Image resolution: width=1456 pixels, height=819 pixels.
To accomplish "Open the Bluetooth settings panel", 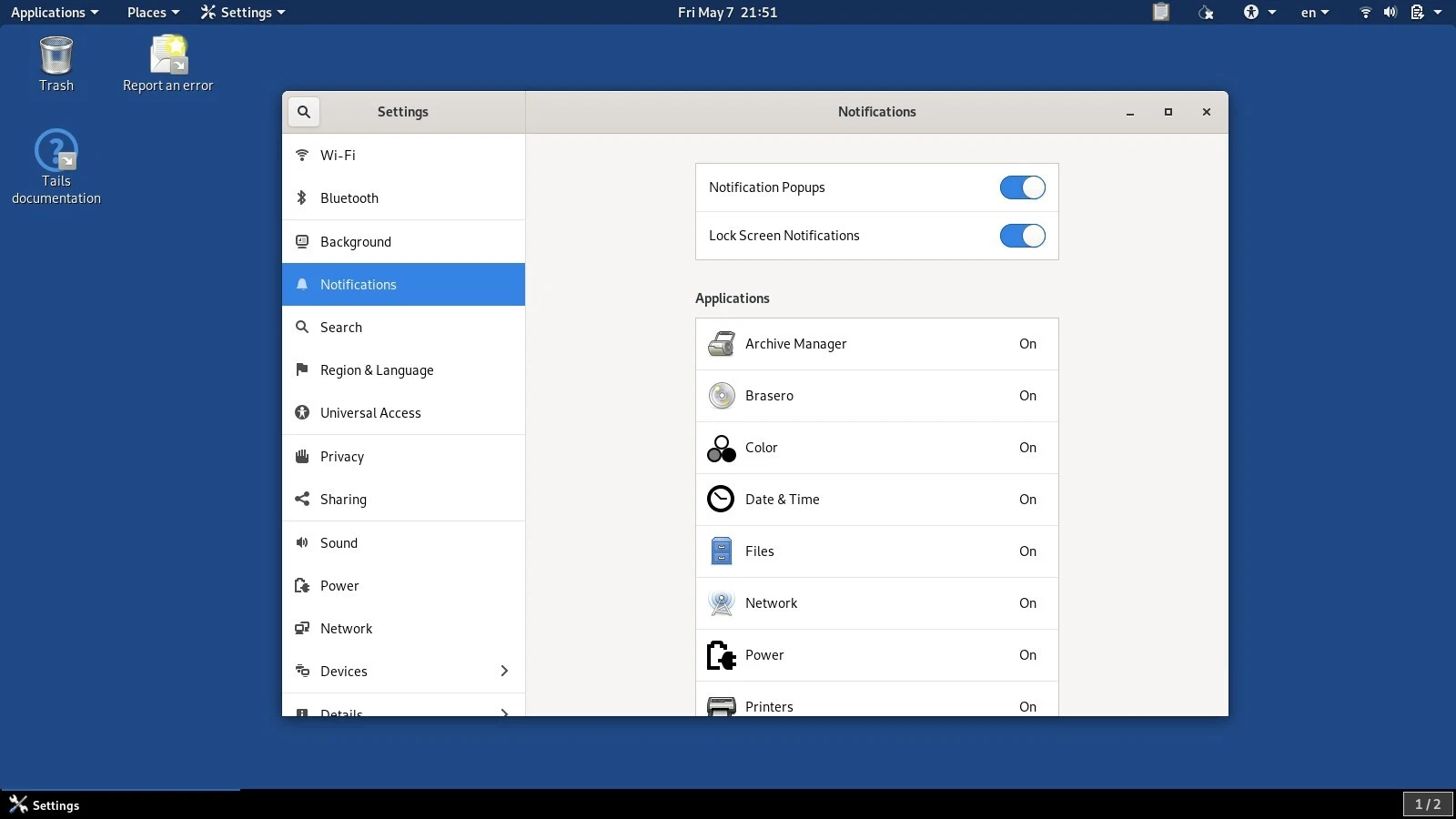I will click(403, 198).
